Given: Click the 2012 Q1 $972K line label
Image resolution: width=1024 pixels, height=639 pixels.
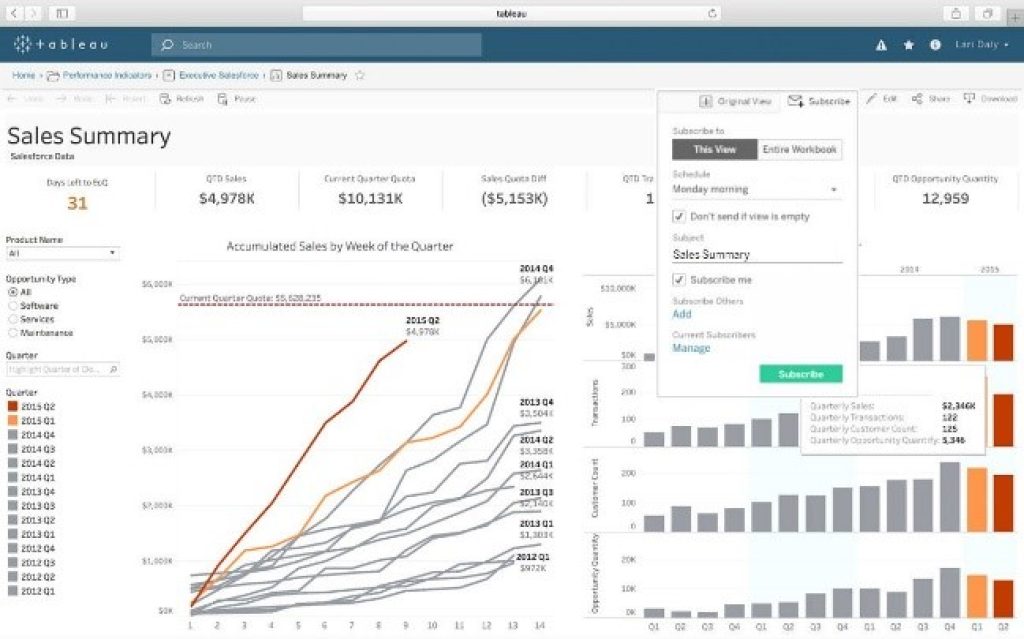Looking at the screenshot, I should pyautogui.click(x=532, y=563).
